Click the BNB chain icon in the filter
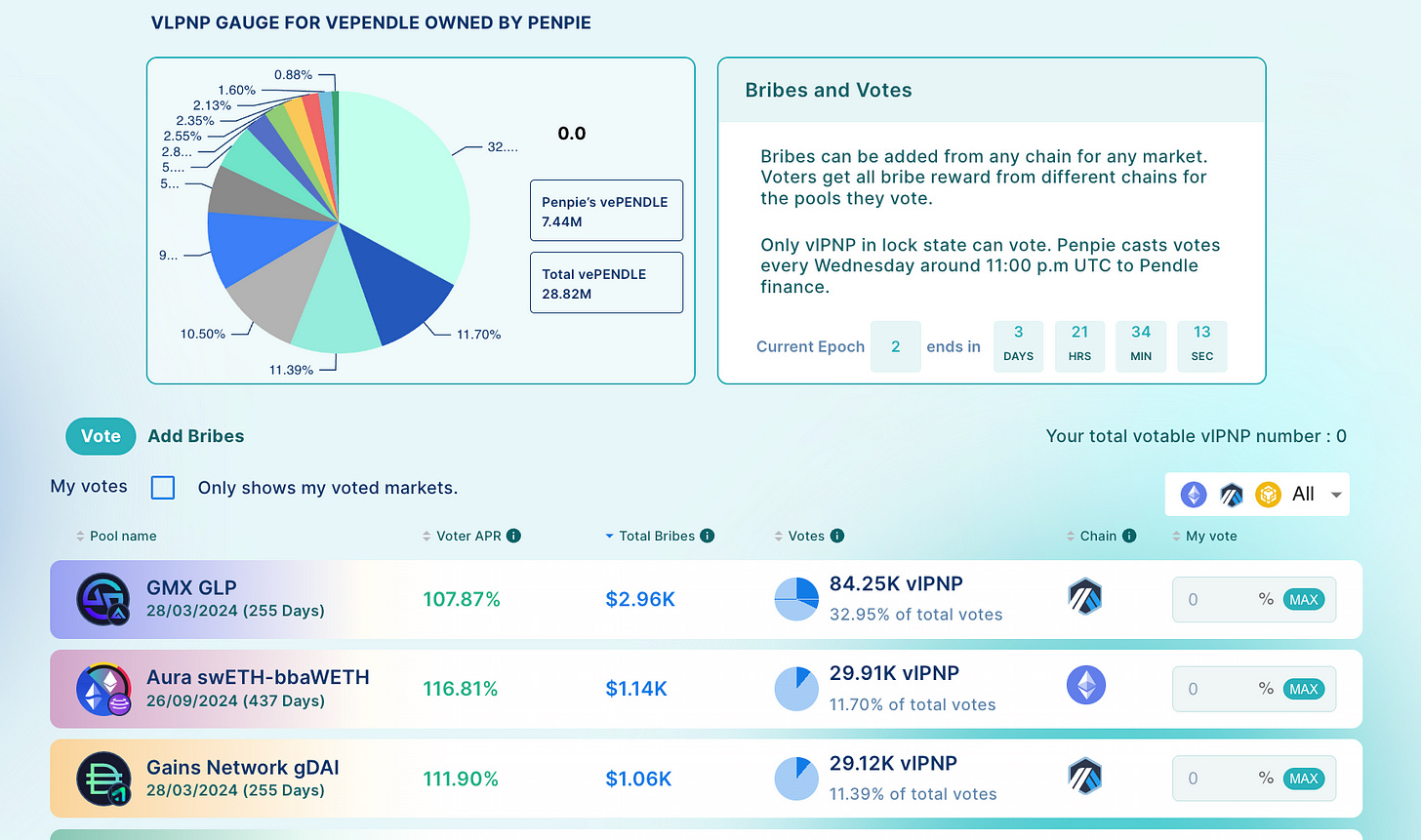This screenshot has height=840, width=1421. click(x=1268, y=495)
